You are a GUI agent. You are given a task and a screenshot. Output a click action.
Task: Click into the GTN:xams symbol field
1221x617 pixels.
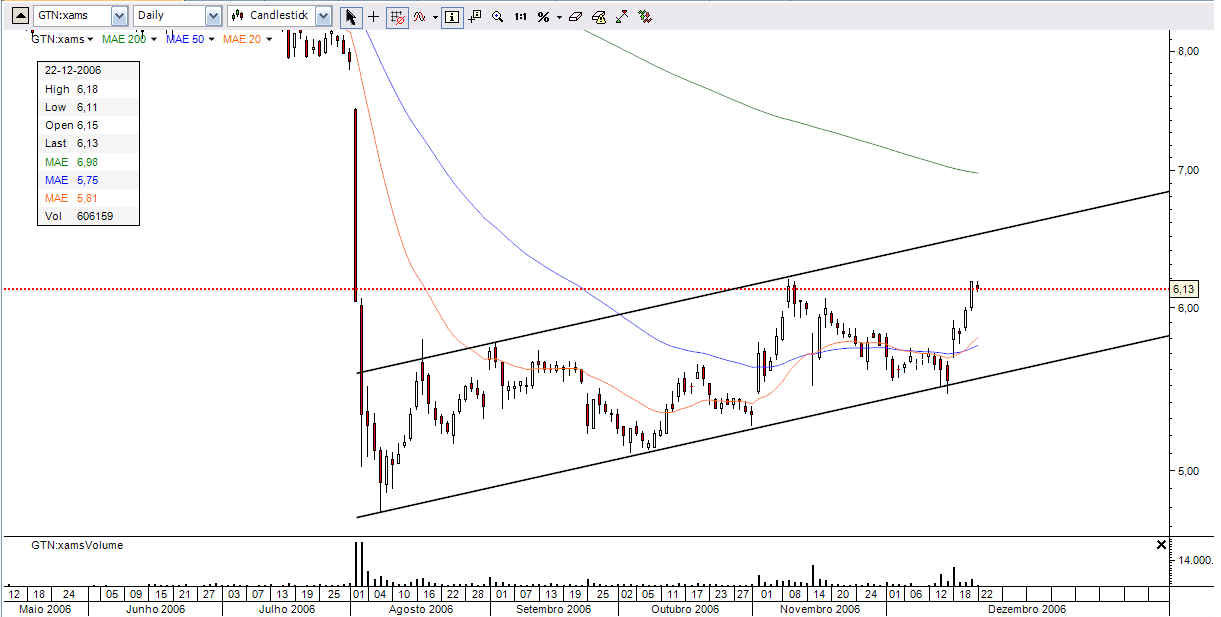pos(71,16)
